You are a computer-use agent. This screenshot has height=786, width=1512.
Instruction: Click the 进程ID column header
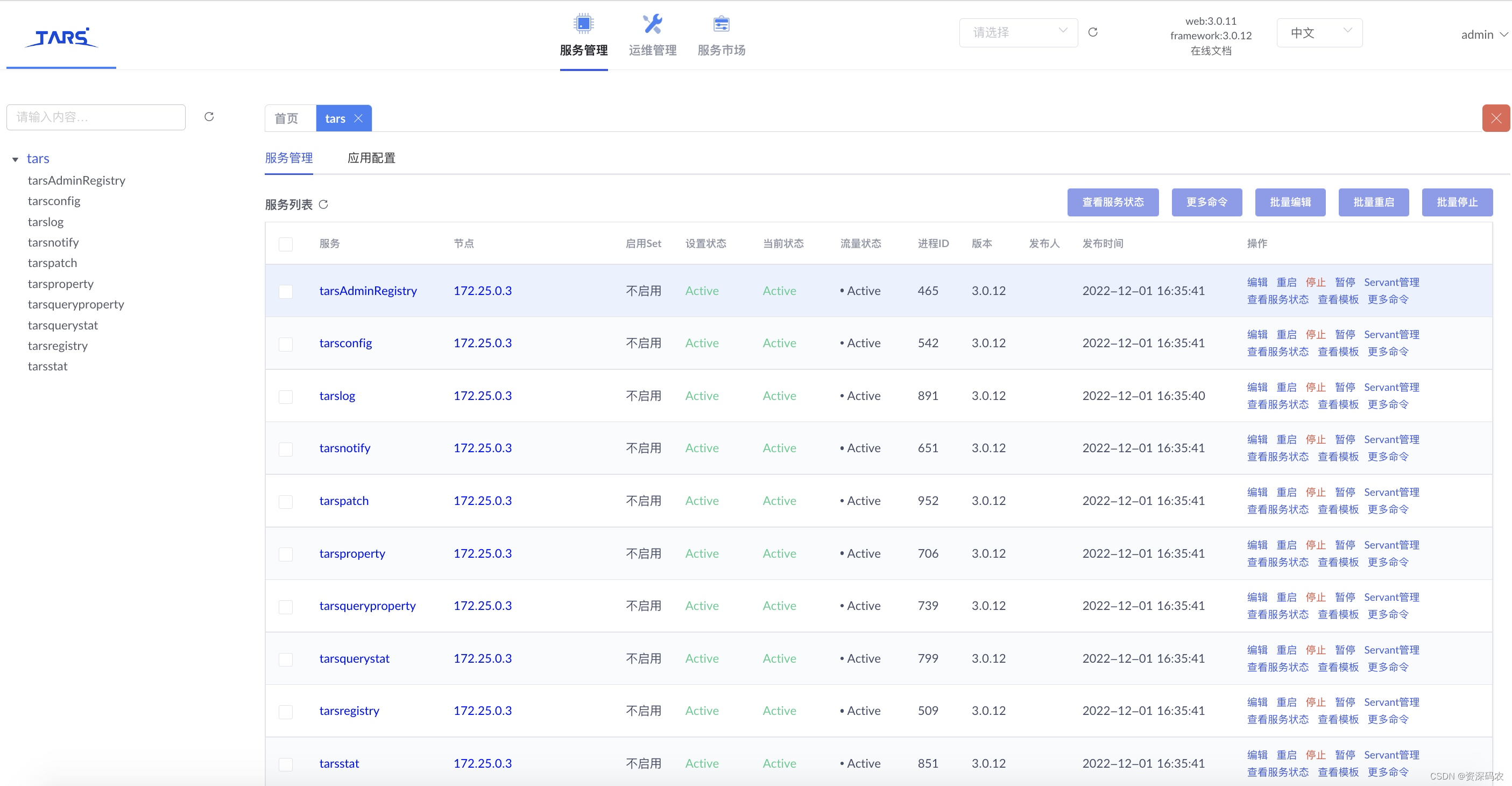click(932, 243)
